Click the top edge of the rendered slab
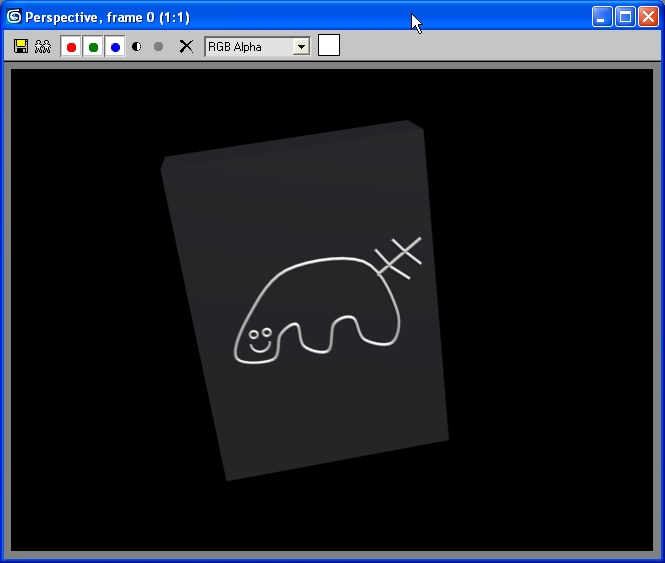665x563 pixels. click(290, 139)
